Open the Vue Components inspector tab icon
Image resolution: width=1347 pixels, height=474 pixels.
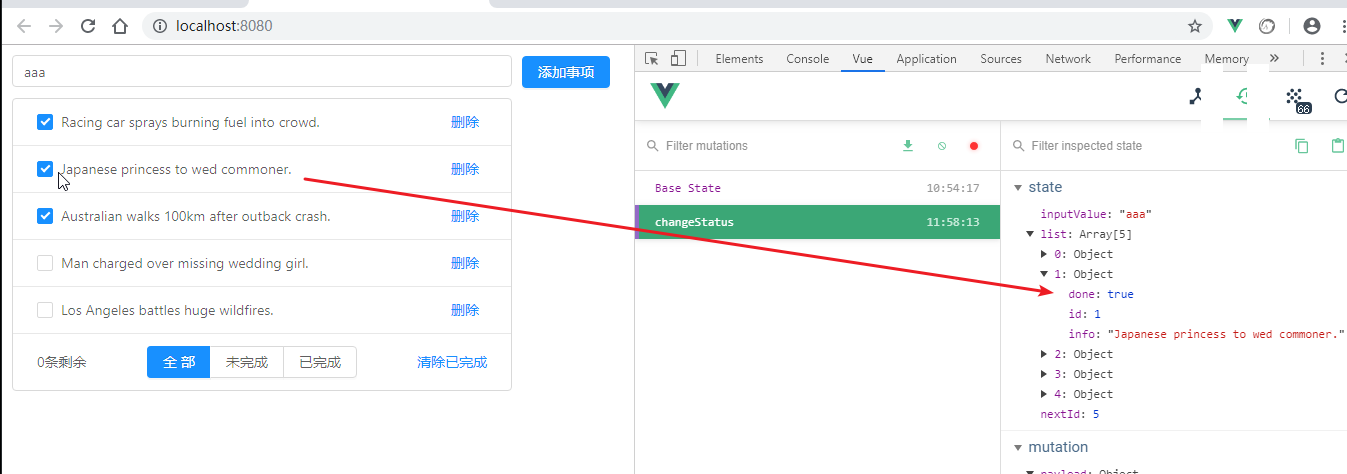click(1195, 96)
